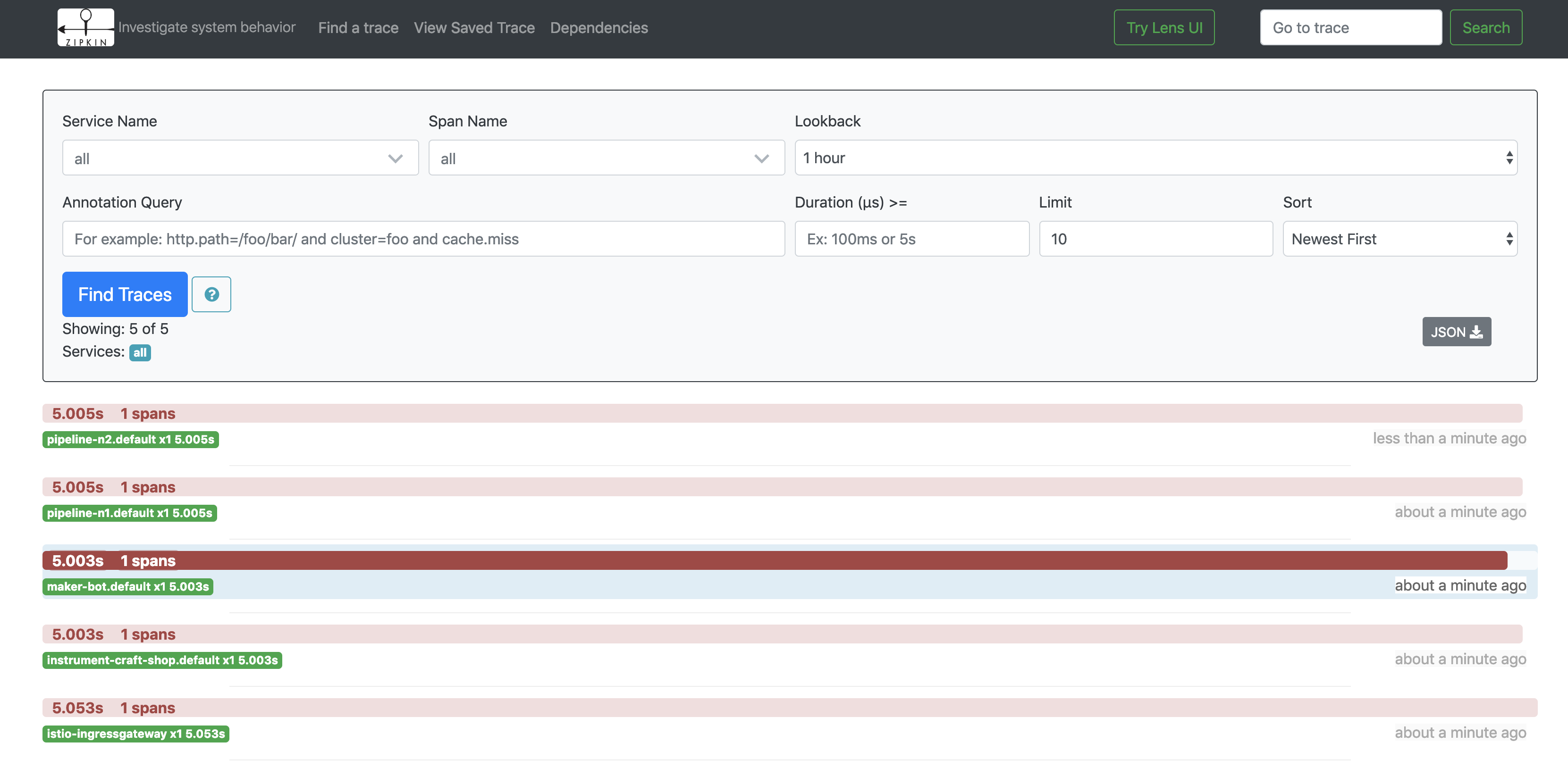Click the question mark help icon
The width and height of the screenshot is (1568, 784).
click(211, 294)
